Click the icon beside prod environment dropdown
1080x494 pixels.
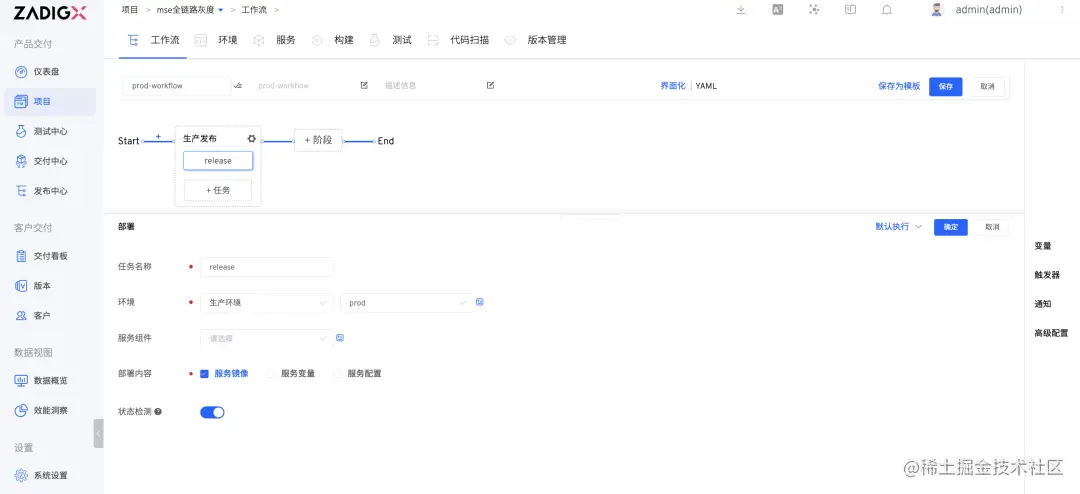(x=480, y=302)
